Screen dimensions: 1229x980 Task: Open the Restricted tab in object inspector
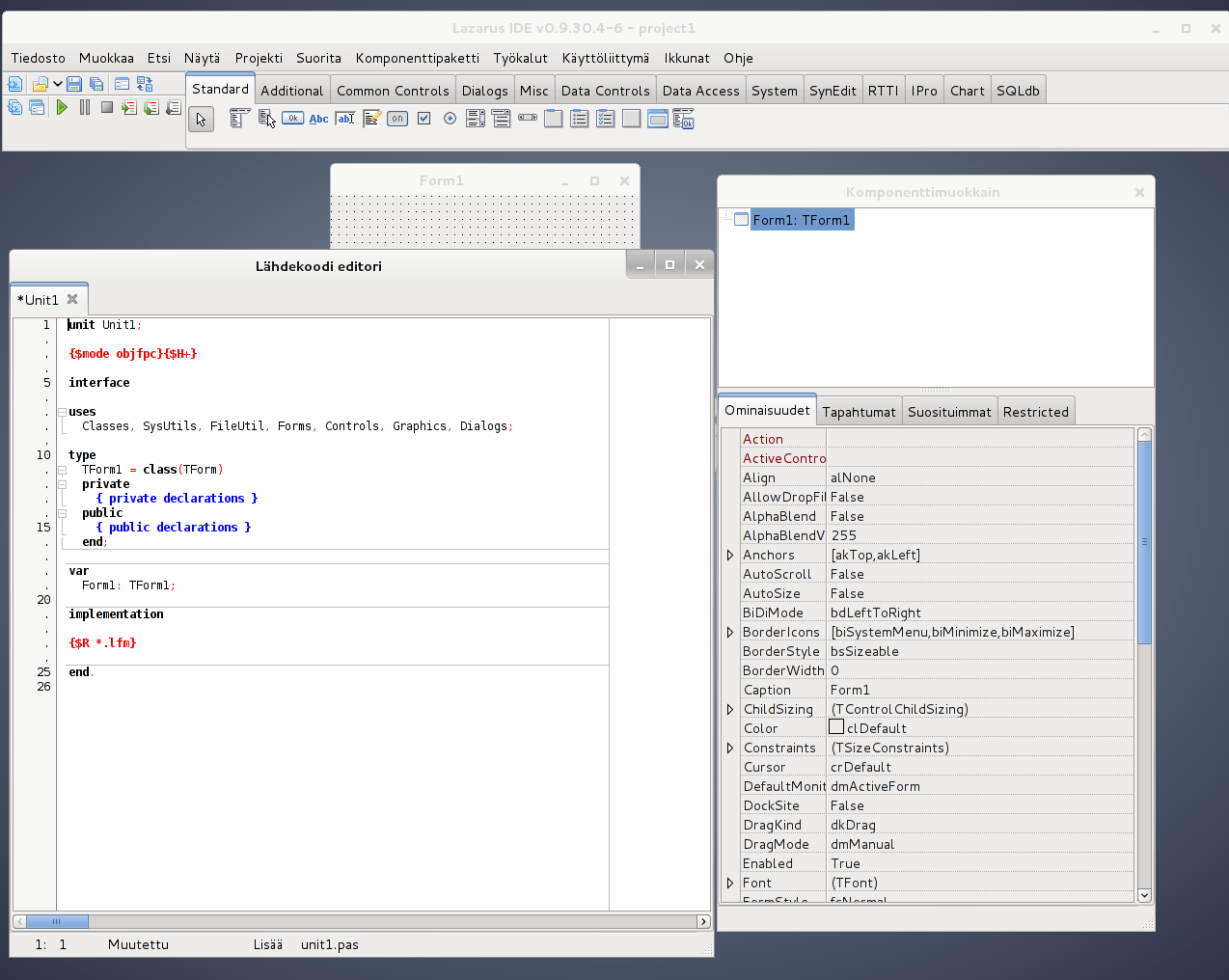(1035, 412)
